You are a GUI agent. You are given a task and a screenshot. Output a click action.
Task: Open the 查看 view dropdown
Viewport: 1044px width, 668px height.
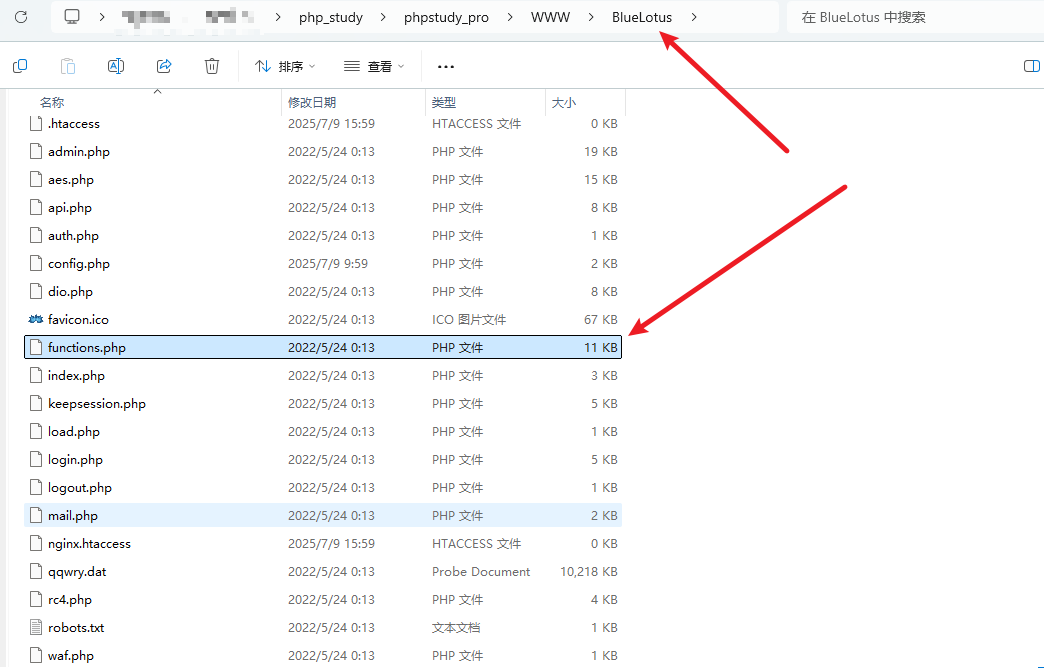point(374,66)
